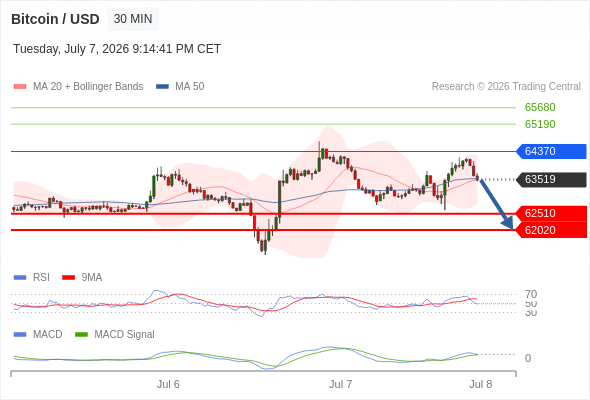Click the RSI 70 level label
Screen dimensions: 590x400
point(531,294)
